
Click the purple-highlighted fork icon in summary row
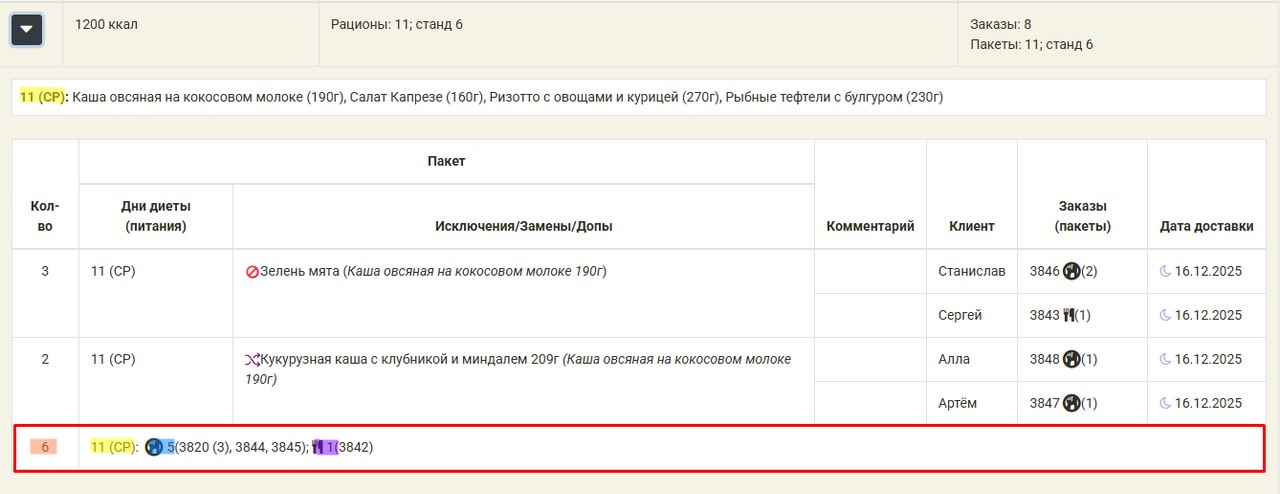pos(318,447)
